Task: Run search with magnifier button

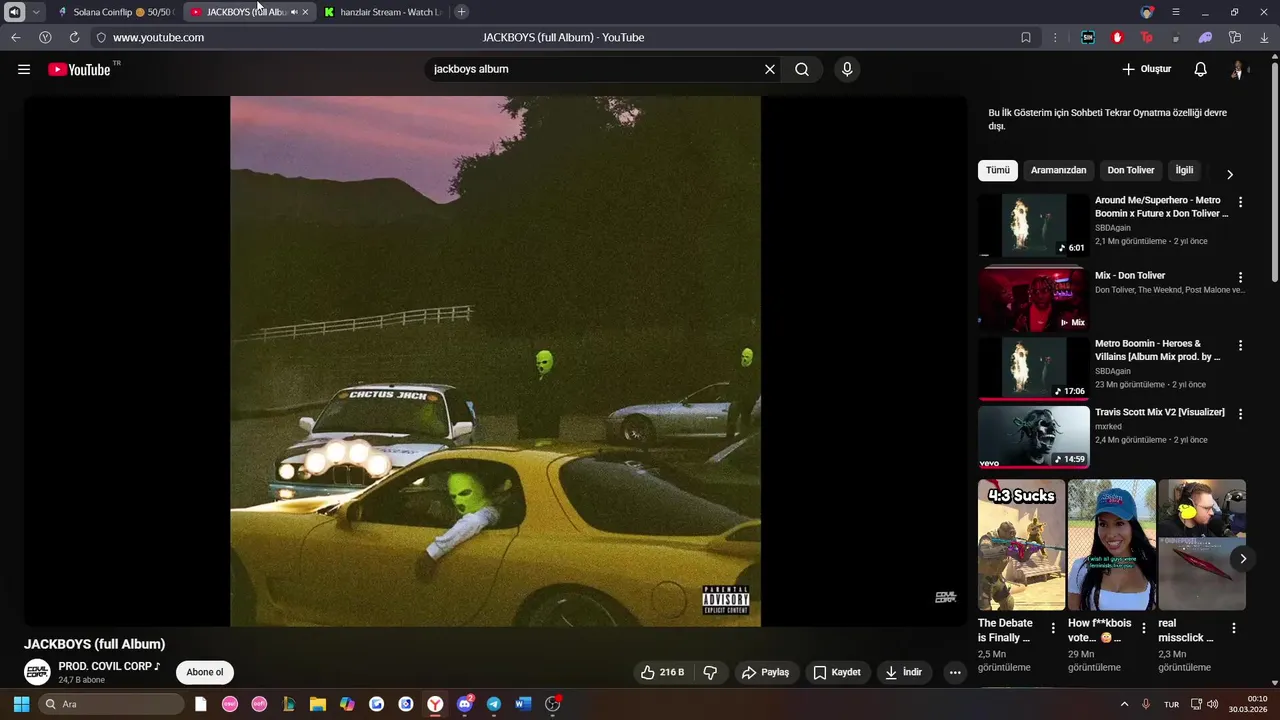Action: (802, 69)
